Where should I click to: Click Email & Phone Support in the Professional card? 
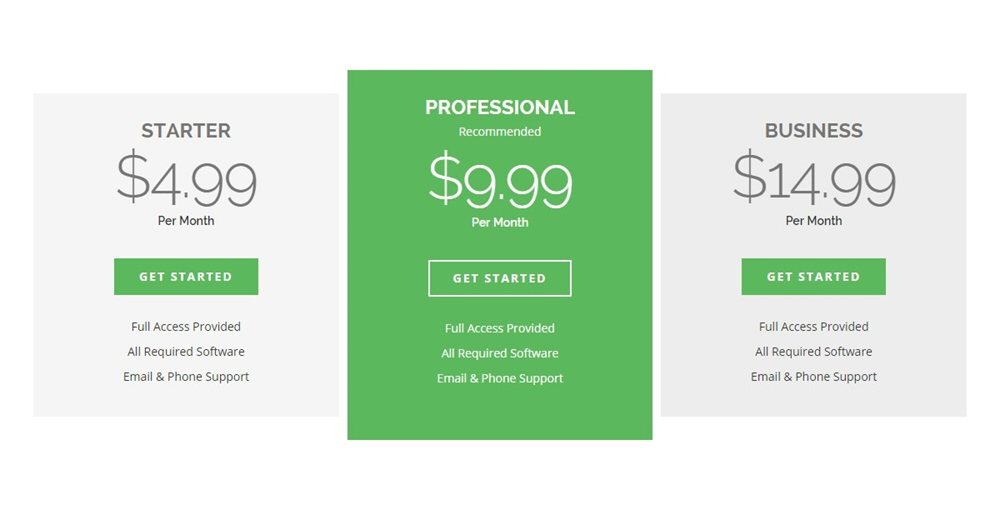[500, 379]
